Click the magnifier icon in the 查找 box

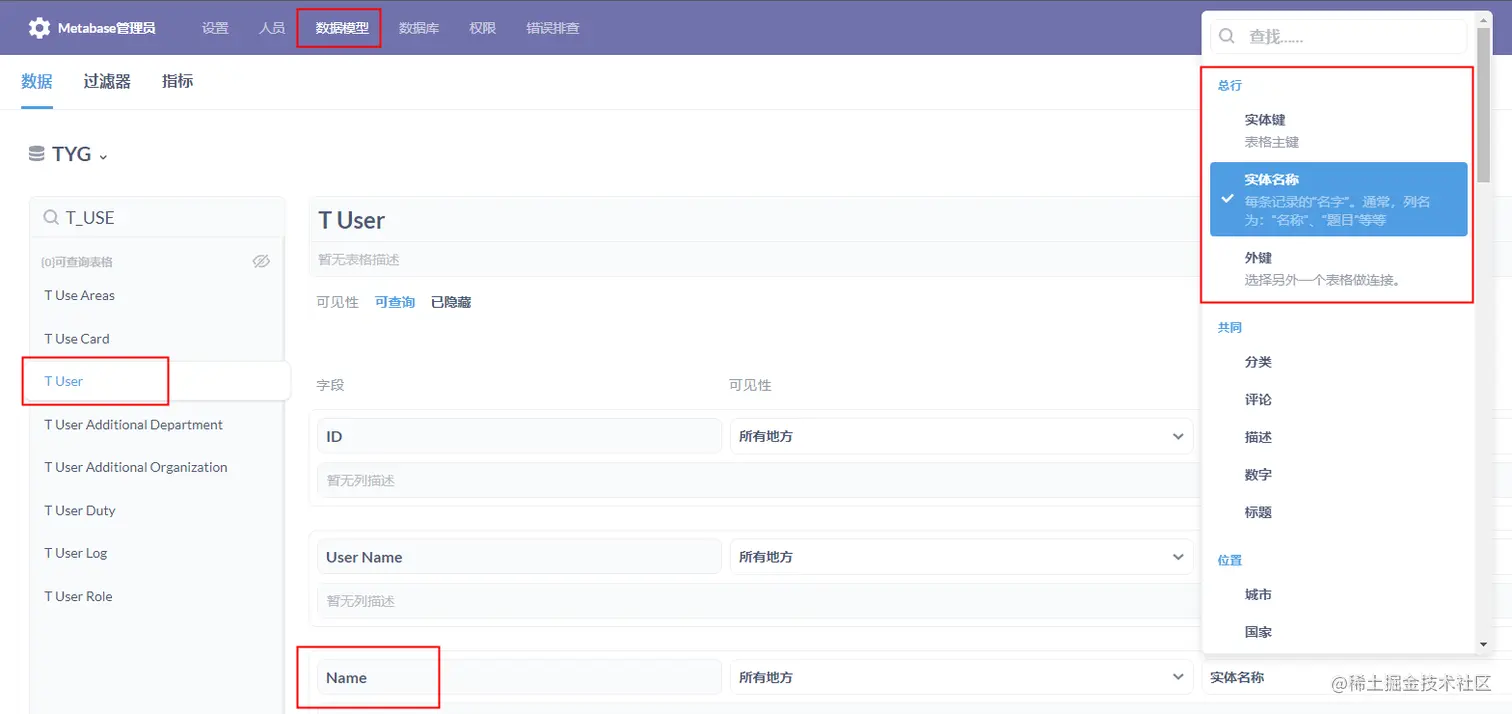(x=1227, y=37)
